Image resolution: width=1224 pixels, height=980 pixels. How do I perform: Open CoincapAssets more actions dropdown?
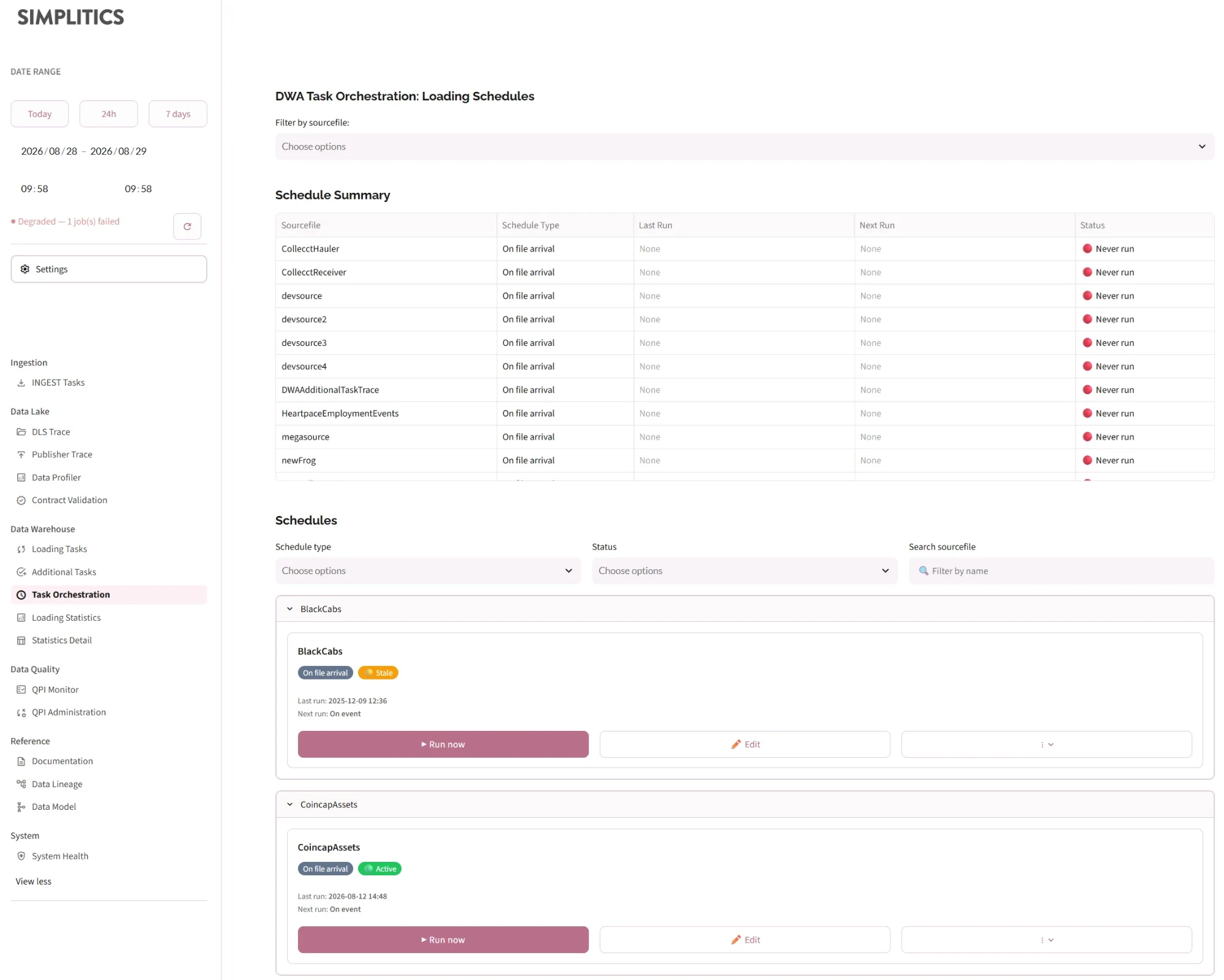click(1047, 940)
